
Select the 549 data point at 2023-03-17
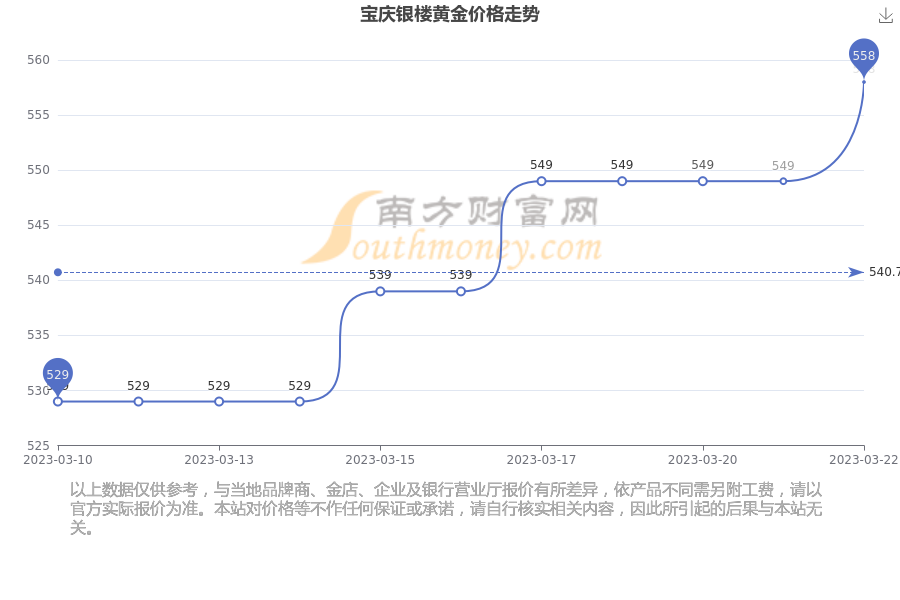click(541, 181)
